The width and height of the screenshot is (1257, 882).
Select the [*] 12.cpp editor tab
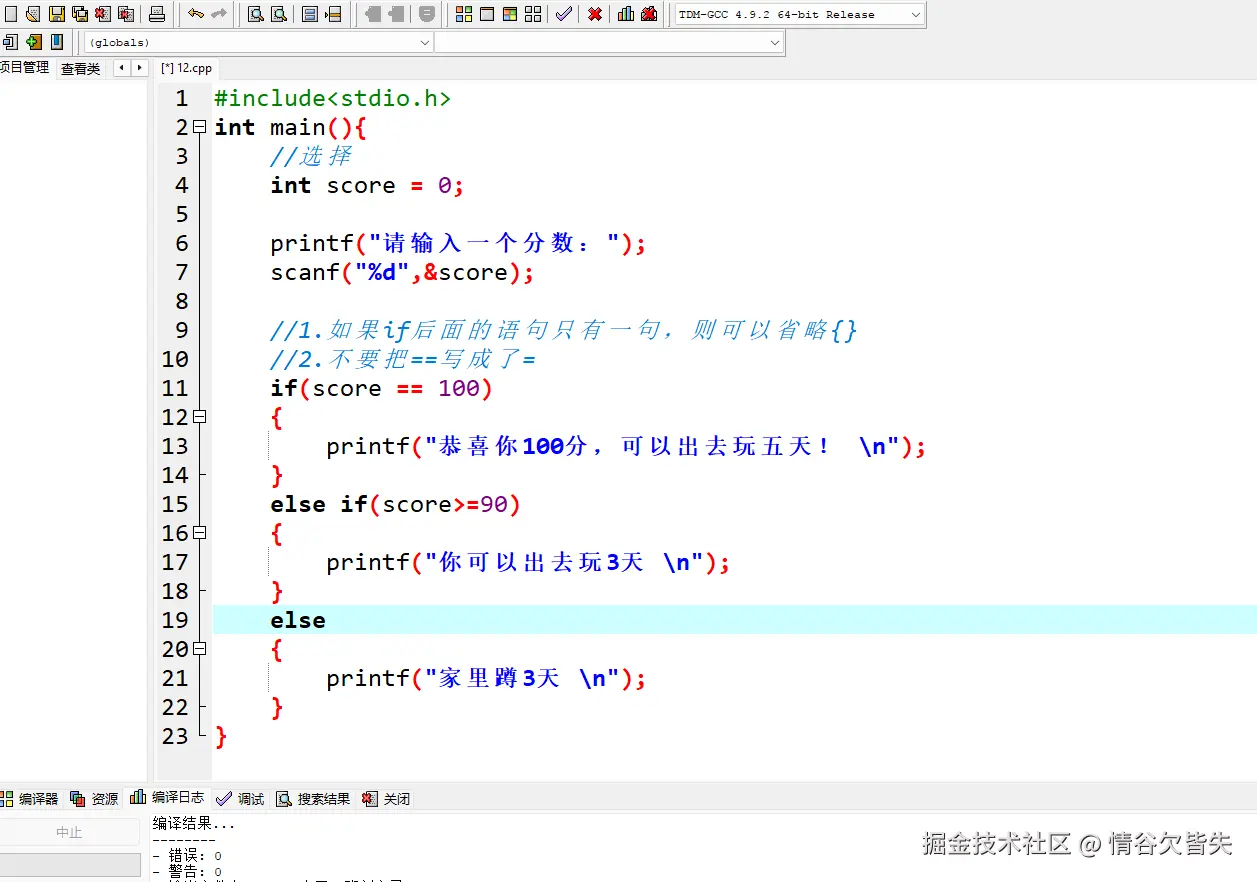point(186,68)
